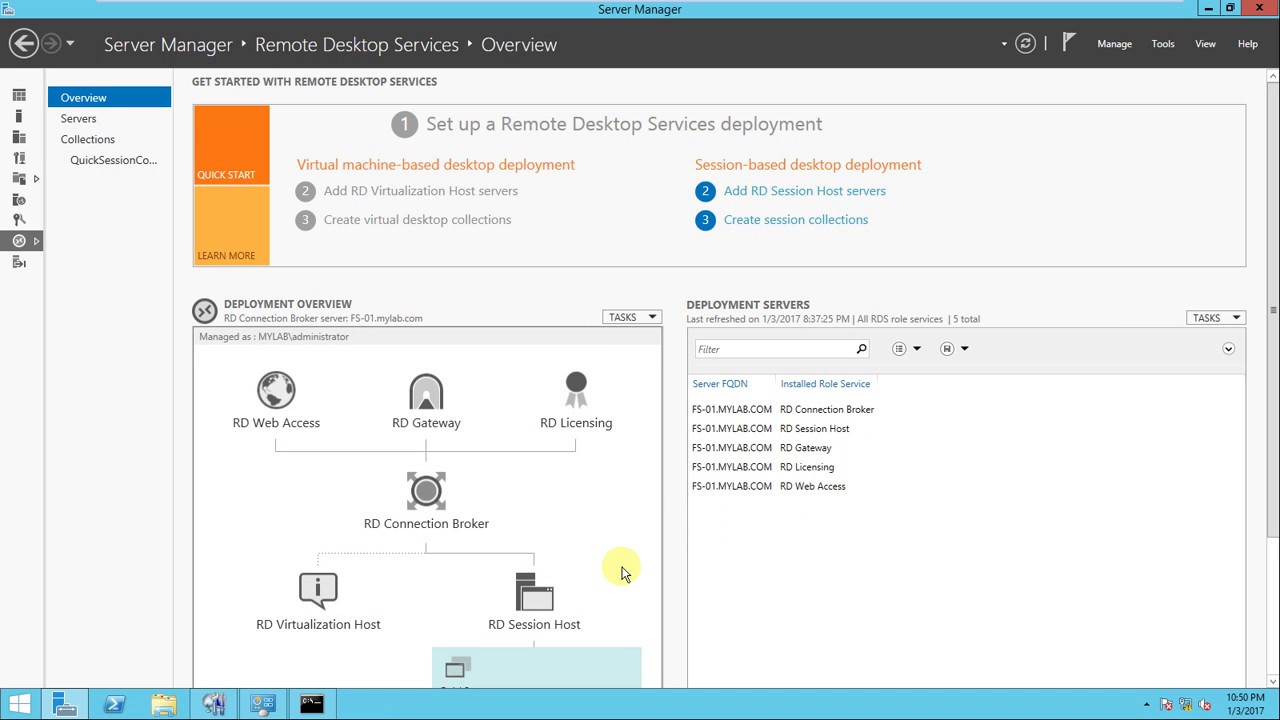Click the QUICK START tile
The height and width of the screenshot is (720, 1280).
click(231, 145)
